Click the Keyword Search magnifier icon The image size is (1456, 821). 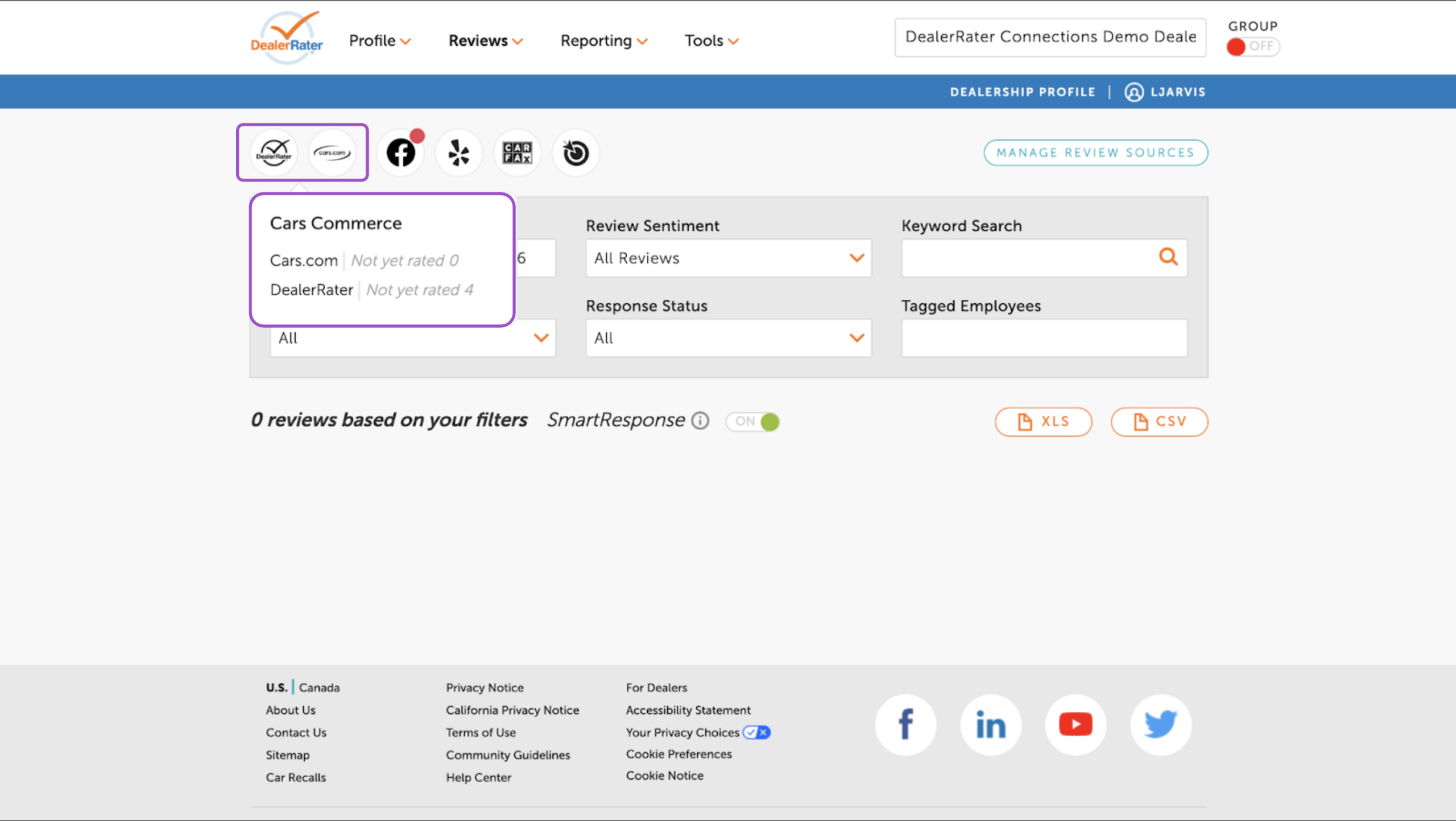(1168, 257)
